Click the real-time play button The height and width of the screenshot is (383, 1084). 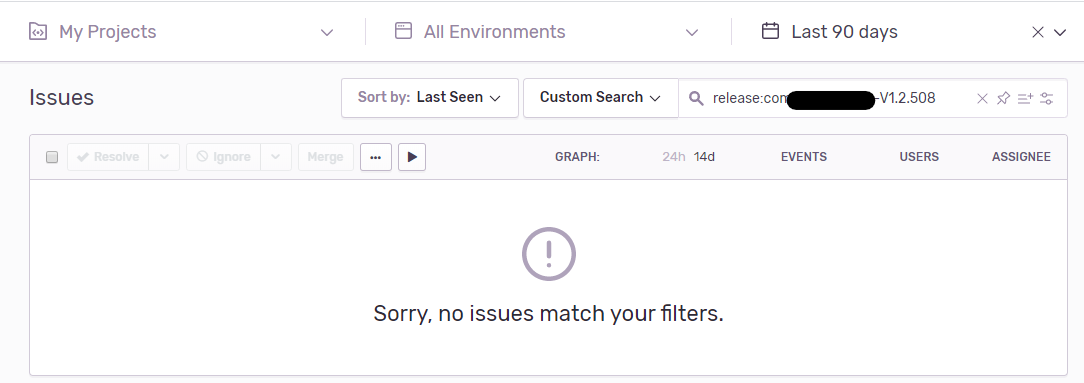[412, 157]
